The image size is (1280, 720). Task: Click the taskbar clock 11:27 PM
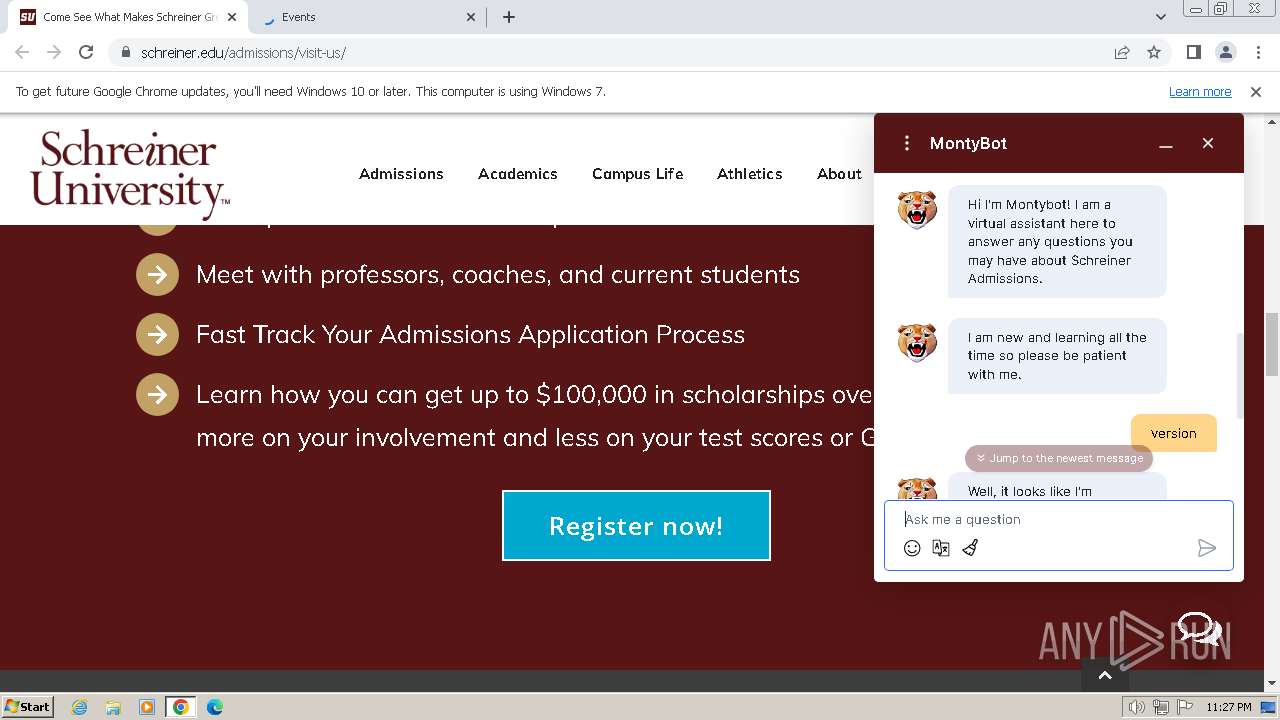(x=1228, y=707)
